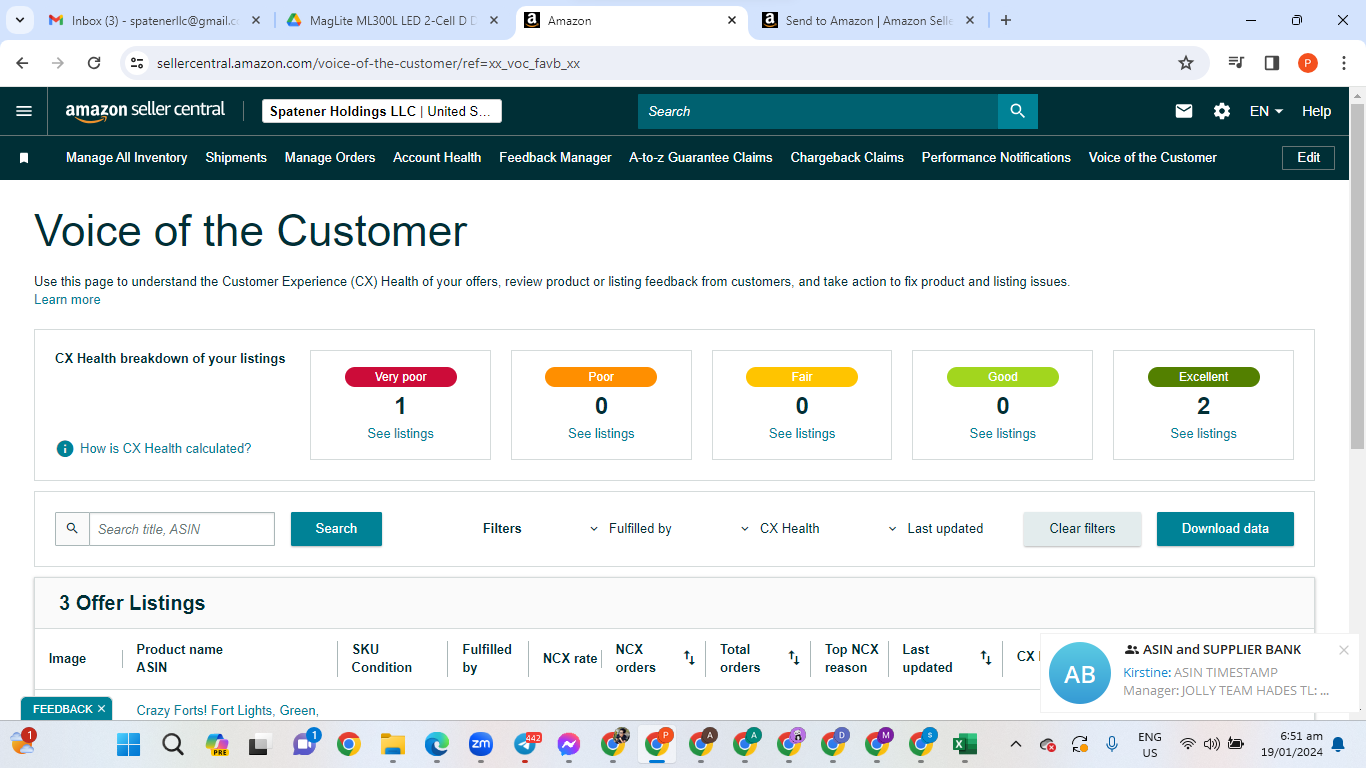Go to A-to-z Guarantee Claims
1366x768 pixels.
(x=701, y=158)
